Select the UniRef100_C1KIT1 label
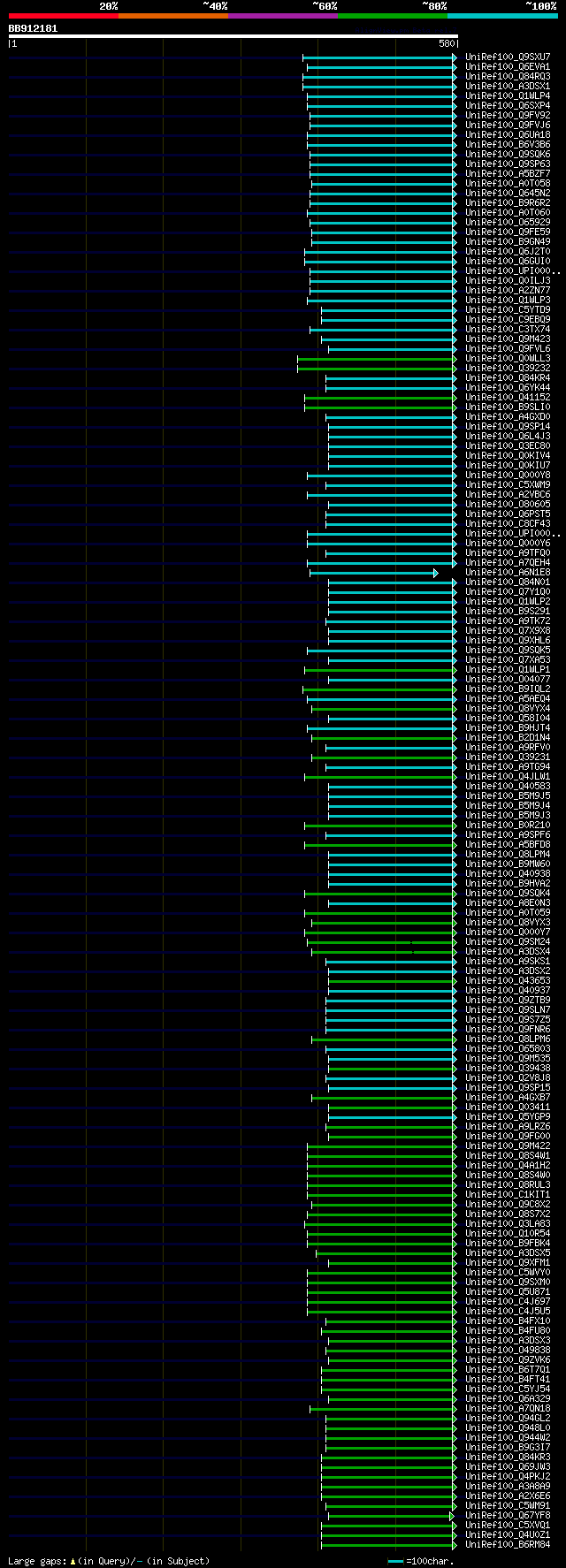This screenshot has width=566, height=1568. [508, 1194]
